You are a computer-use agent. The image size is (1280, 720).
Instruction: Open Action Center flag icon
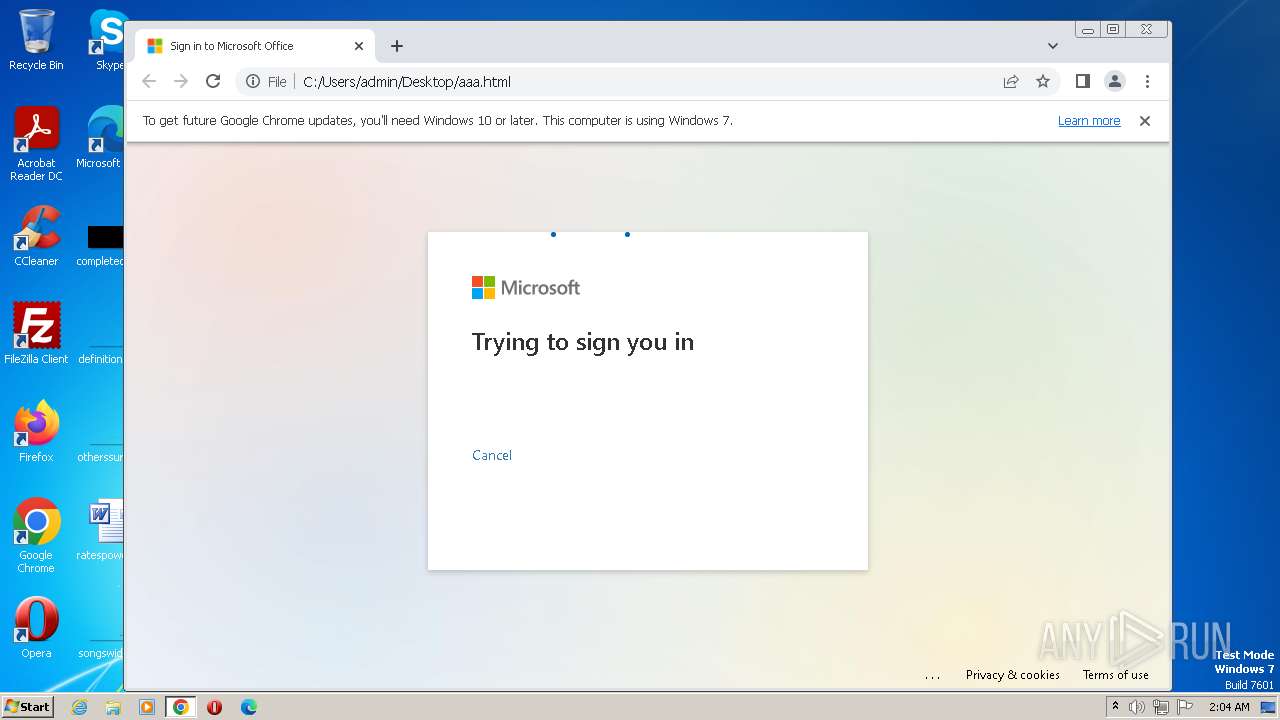point(1185,707)
